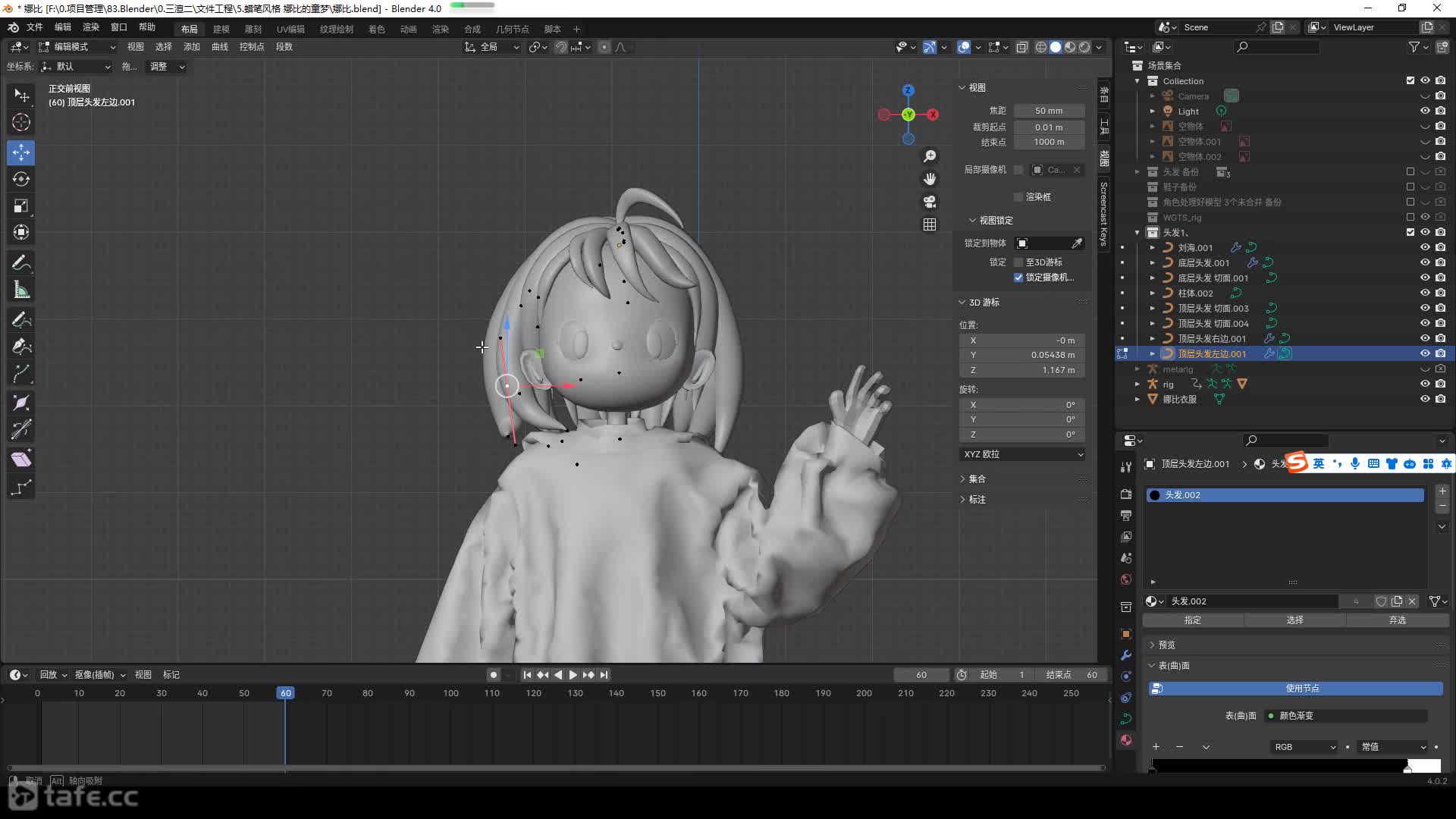Hide the Light object eye icon
Image resolution: width=1456 pixels, height=819 pixels.
1425,111
